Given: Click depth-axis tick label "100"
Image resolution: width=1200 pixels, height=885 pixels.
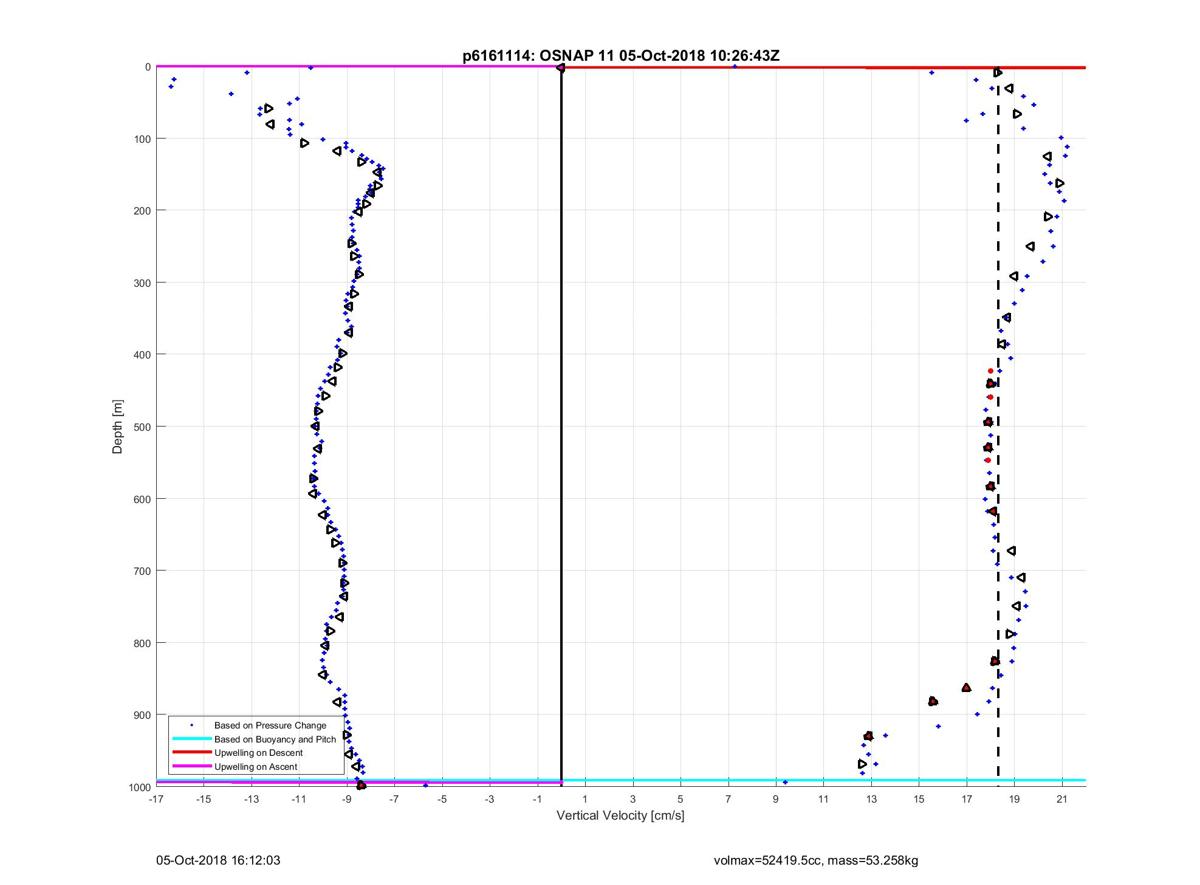Looking at the screenshot, I should click(x=142, y=138).
